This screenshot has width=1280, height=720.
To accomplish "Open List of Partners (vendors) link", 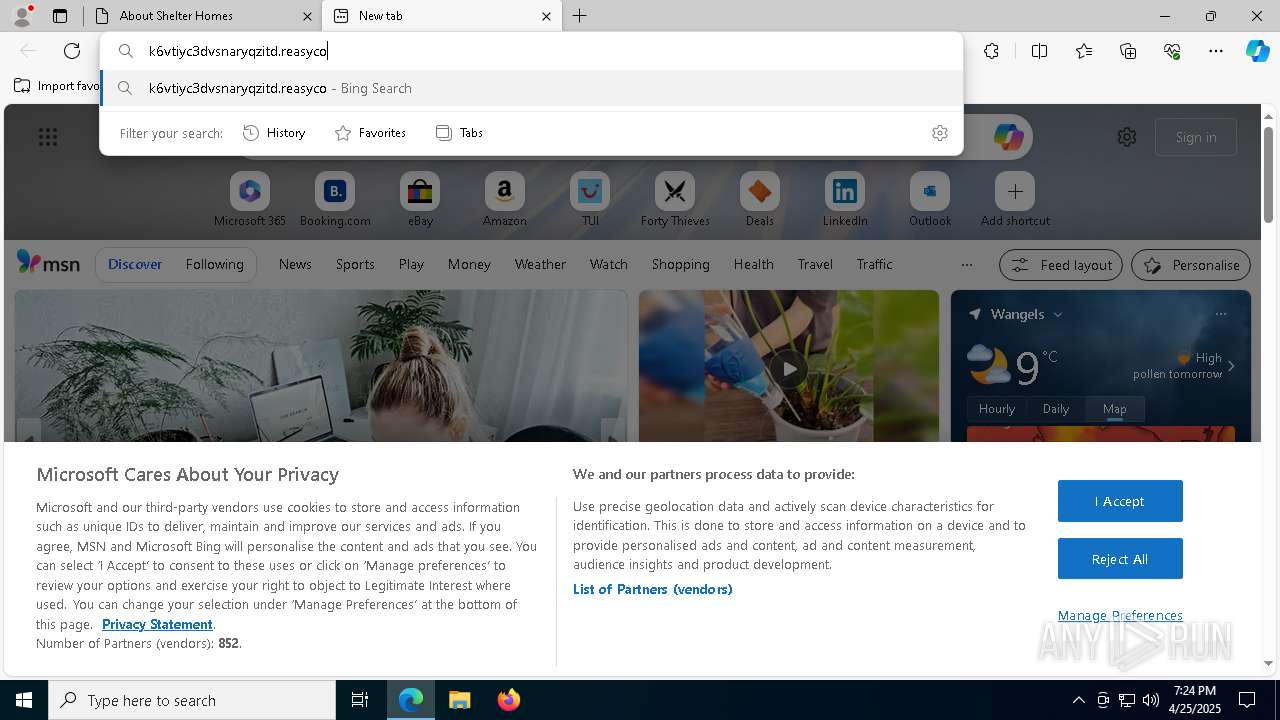I will [x=653, y=589].
